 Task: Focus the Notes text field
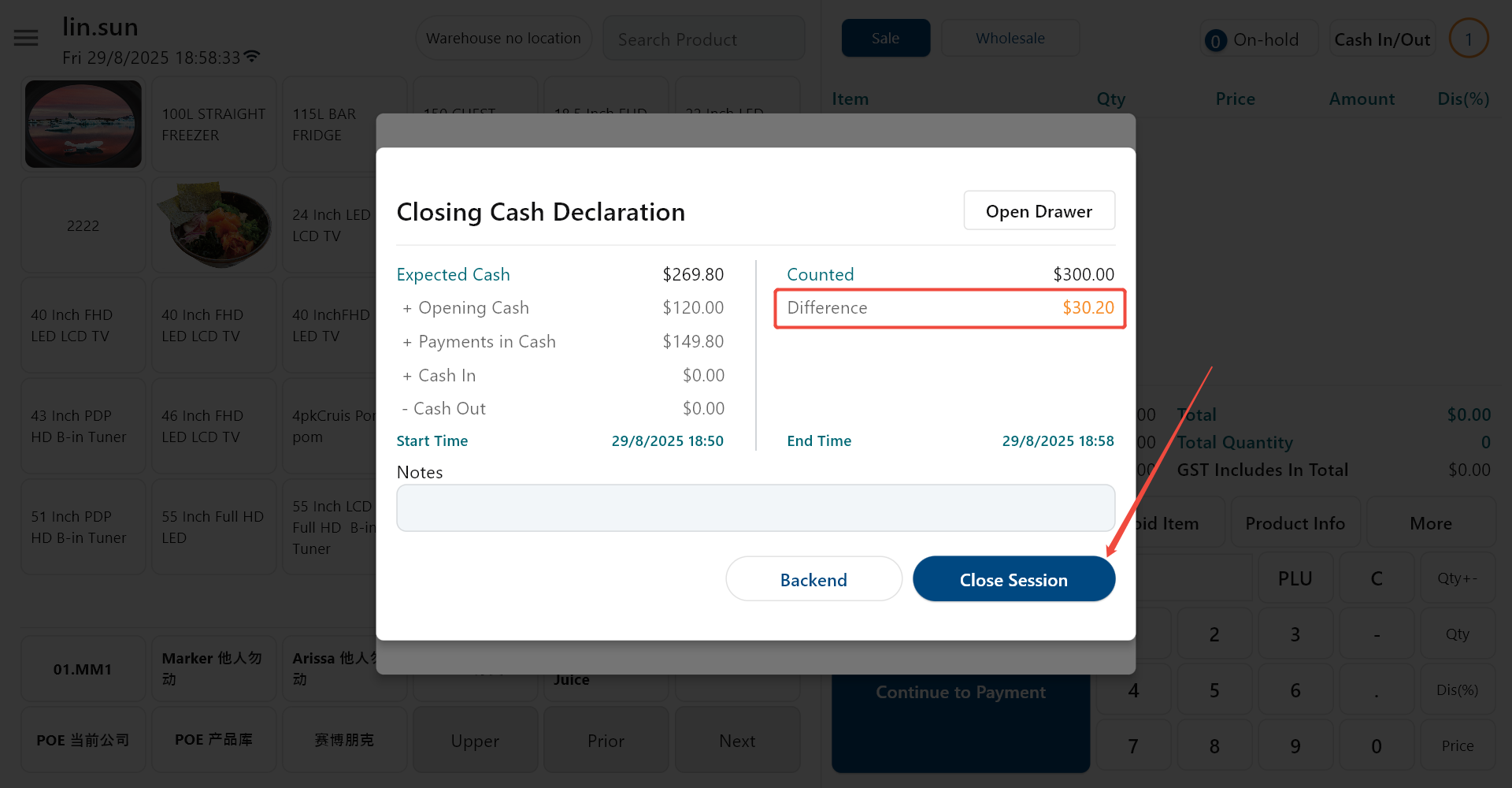[756, 508]
